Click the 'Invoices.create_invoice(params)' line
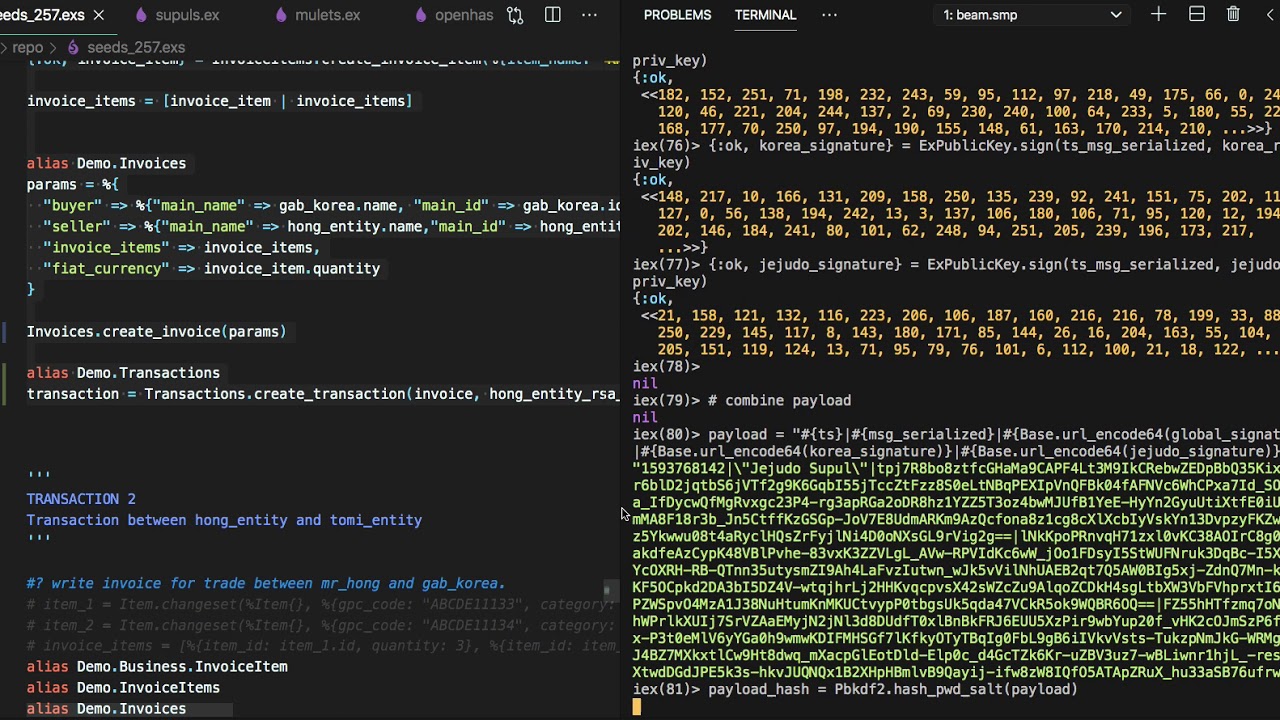 coord(156,331)
